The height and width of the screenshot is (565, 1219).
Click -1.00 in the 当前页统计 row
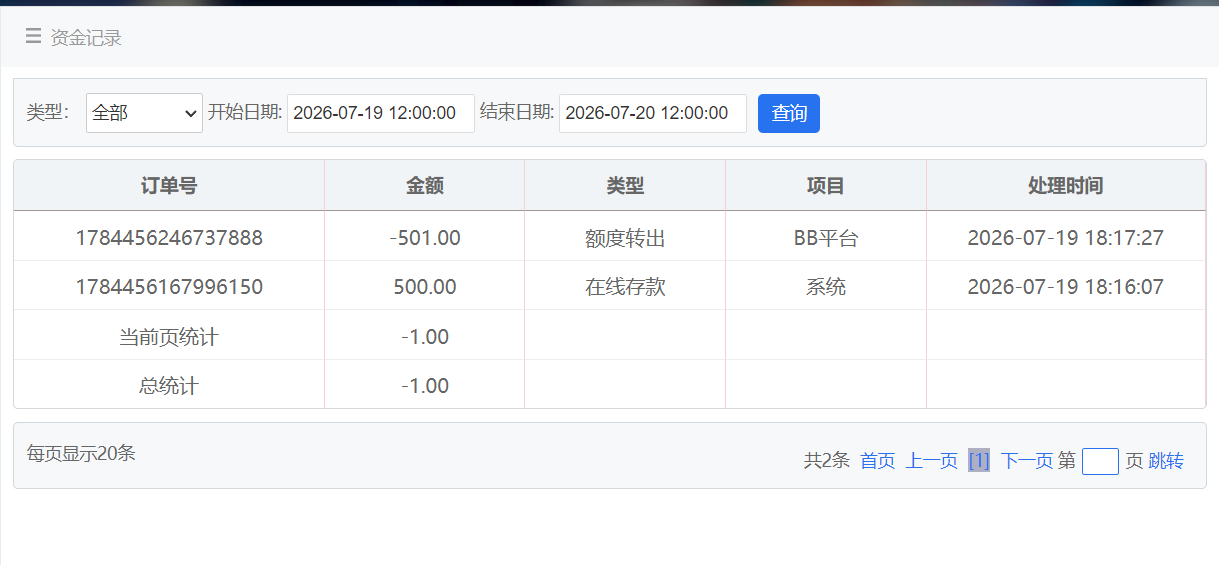[425, 337]
